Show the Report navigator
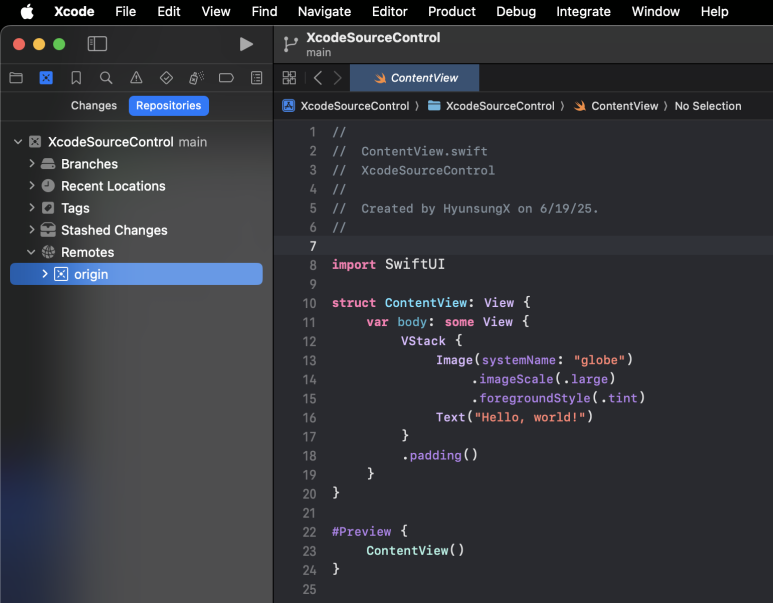This screenshot has width=773, height=603. pos(256,78)
